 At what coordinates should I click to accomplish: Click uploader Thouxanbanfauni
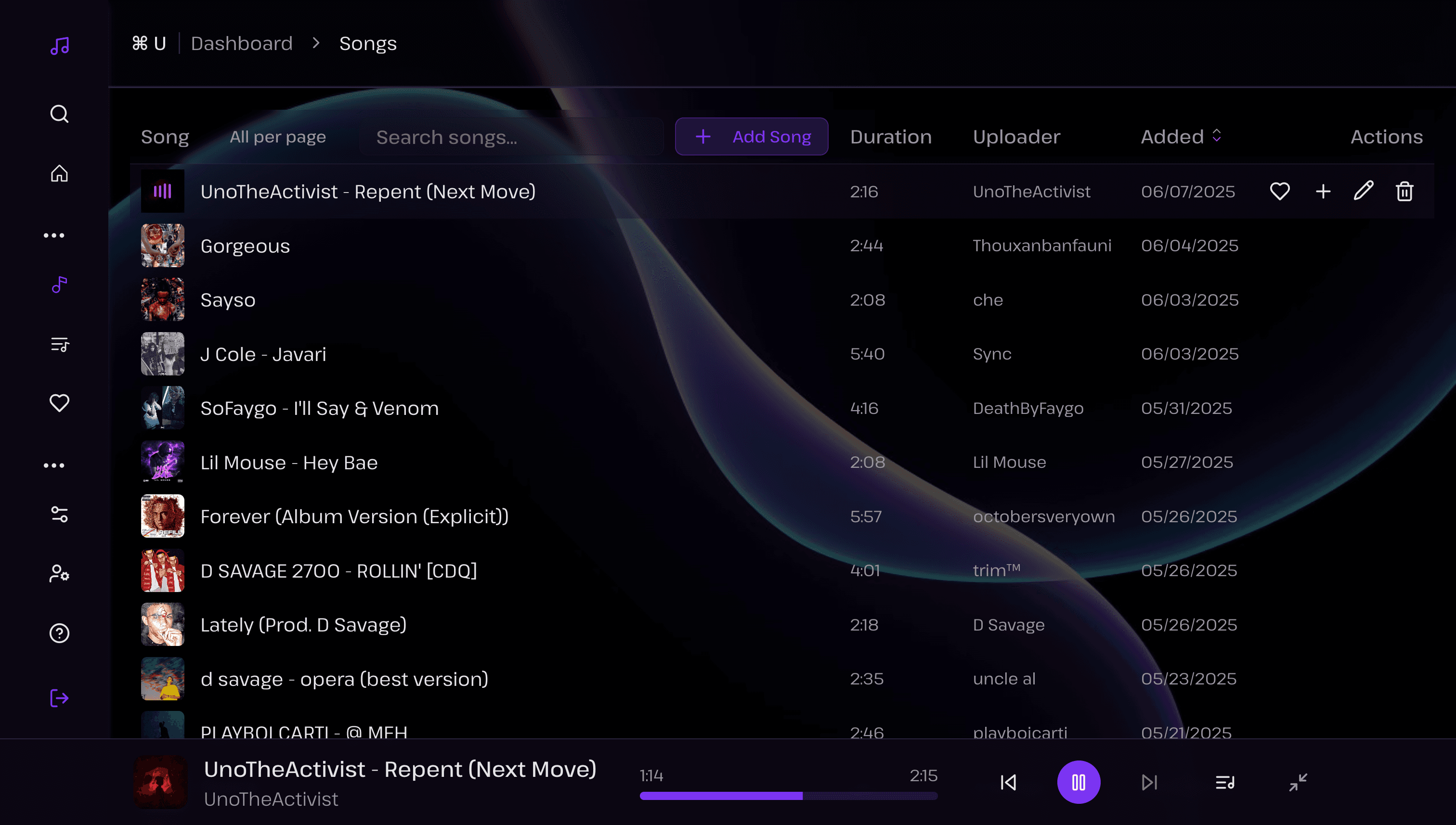point(1042,245)
